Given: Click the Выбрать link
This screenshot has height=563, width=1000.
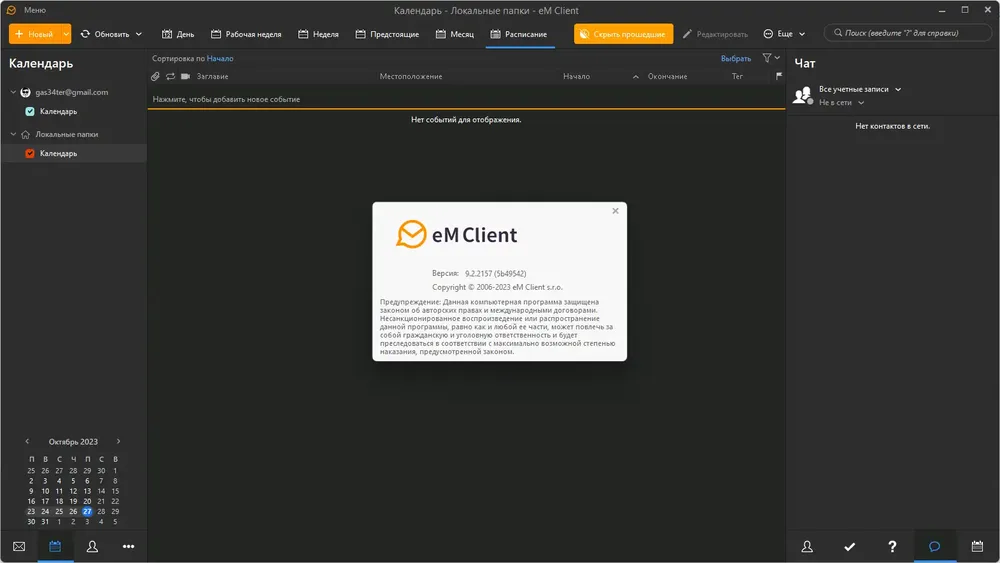Looking at the screenshot, I should (735, 59).
